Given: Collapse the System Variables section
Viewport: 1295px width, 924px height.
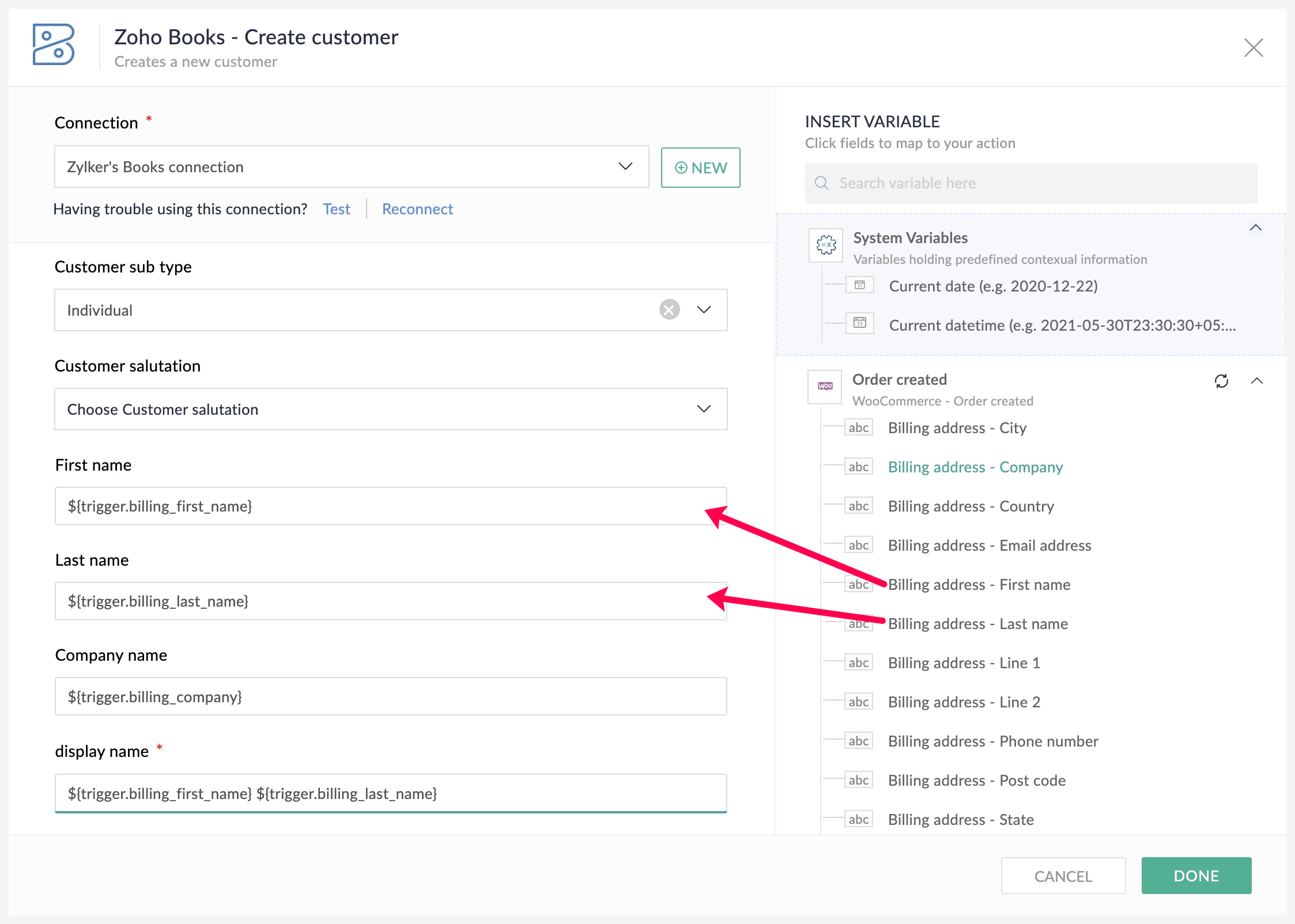Looking at the screenshot, I should tap(1255, 228).
